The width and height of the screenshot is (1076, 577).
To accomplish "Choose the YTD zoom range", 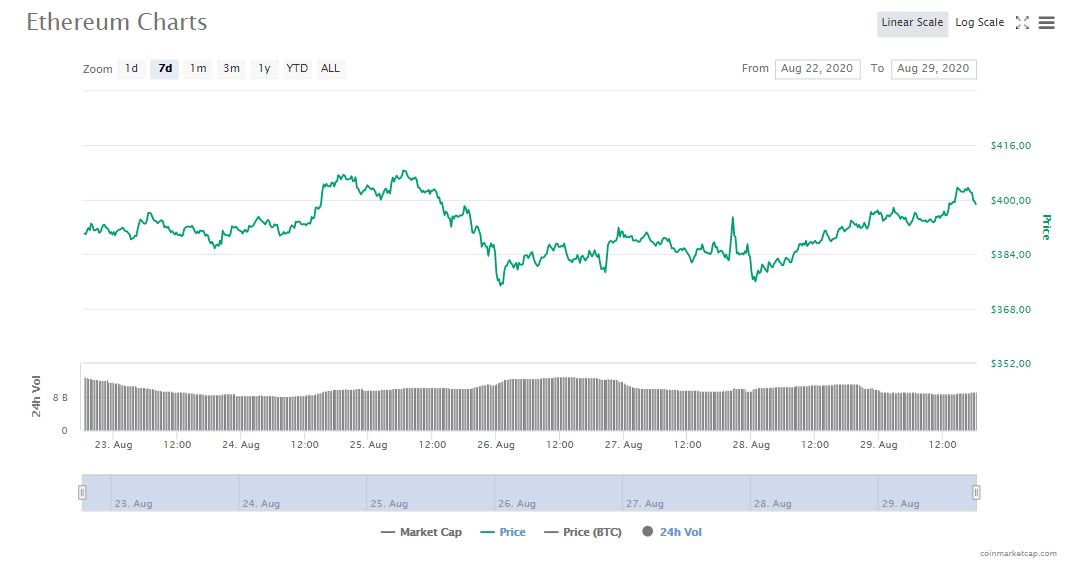I will [297, 69].
